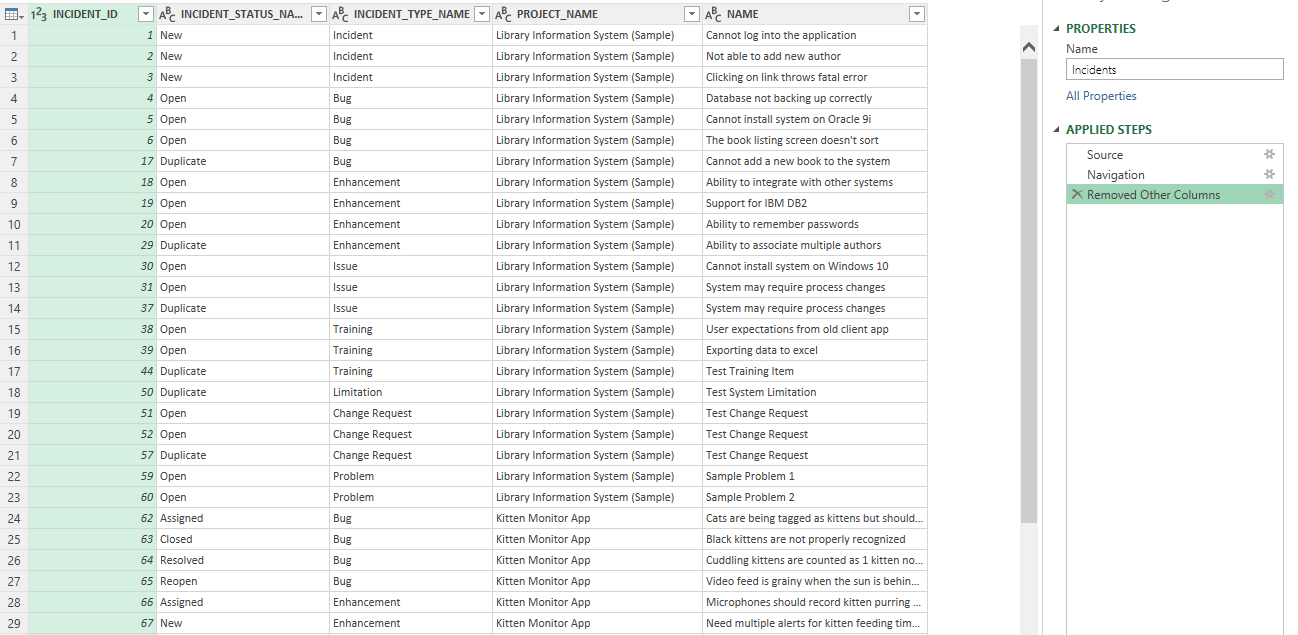Click the NAME column text data type icon

coord(713,14)
